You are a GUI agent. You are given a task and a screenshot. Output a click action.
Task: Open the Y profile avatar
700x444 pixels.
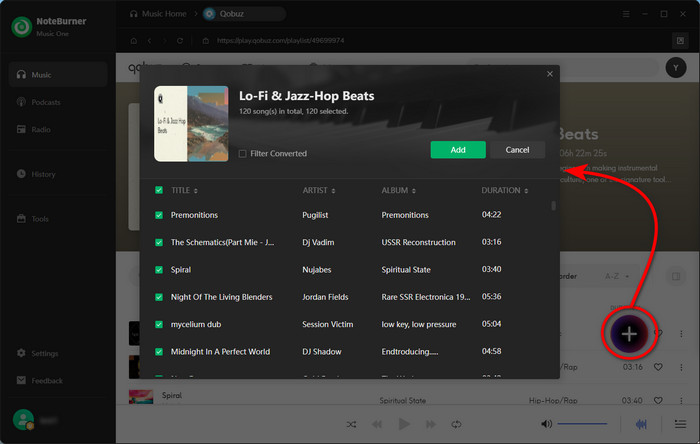[x=675, y=68]
